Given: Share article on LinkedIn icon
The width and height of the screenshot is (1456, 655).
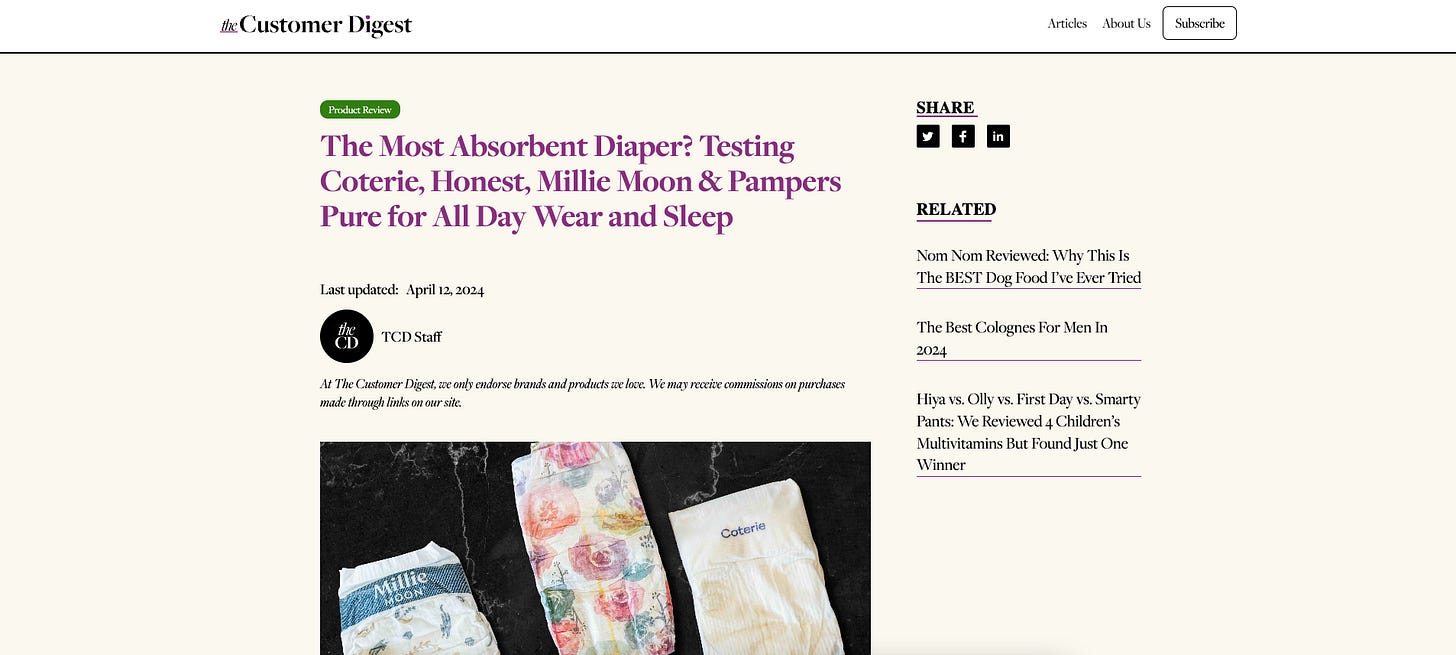Looking at the screenshot, I should (998, 136).
